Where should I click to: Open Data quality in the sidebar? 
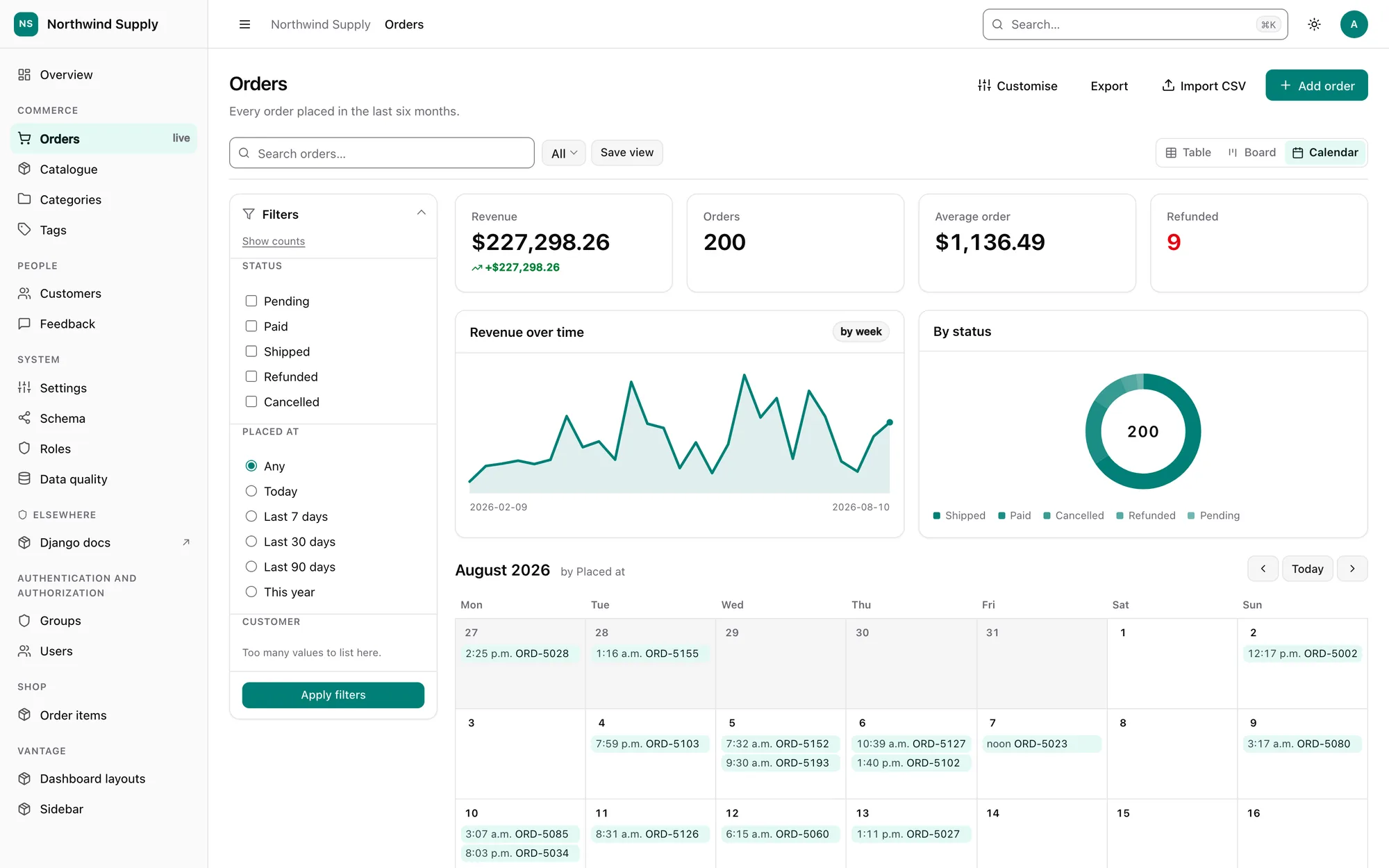[x=104, y=479]
